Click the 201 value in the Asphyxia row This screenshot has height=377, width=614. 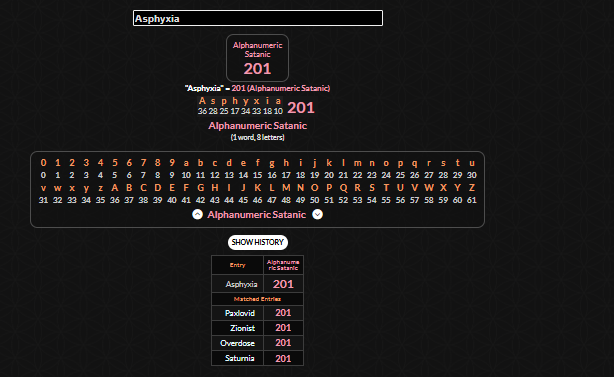[283, 284]
